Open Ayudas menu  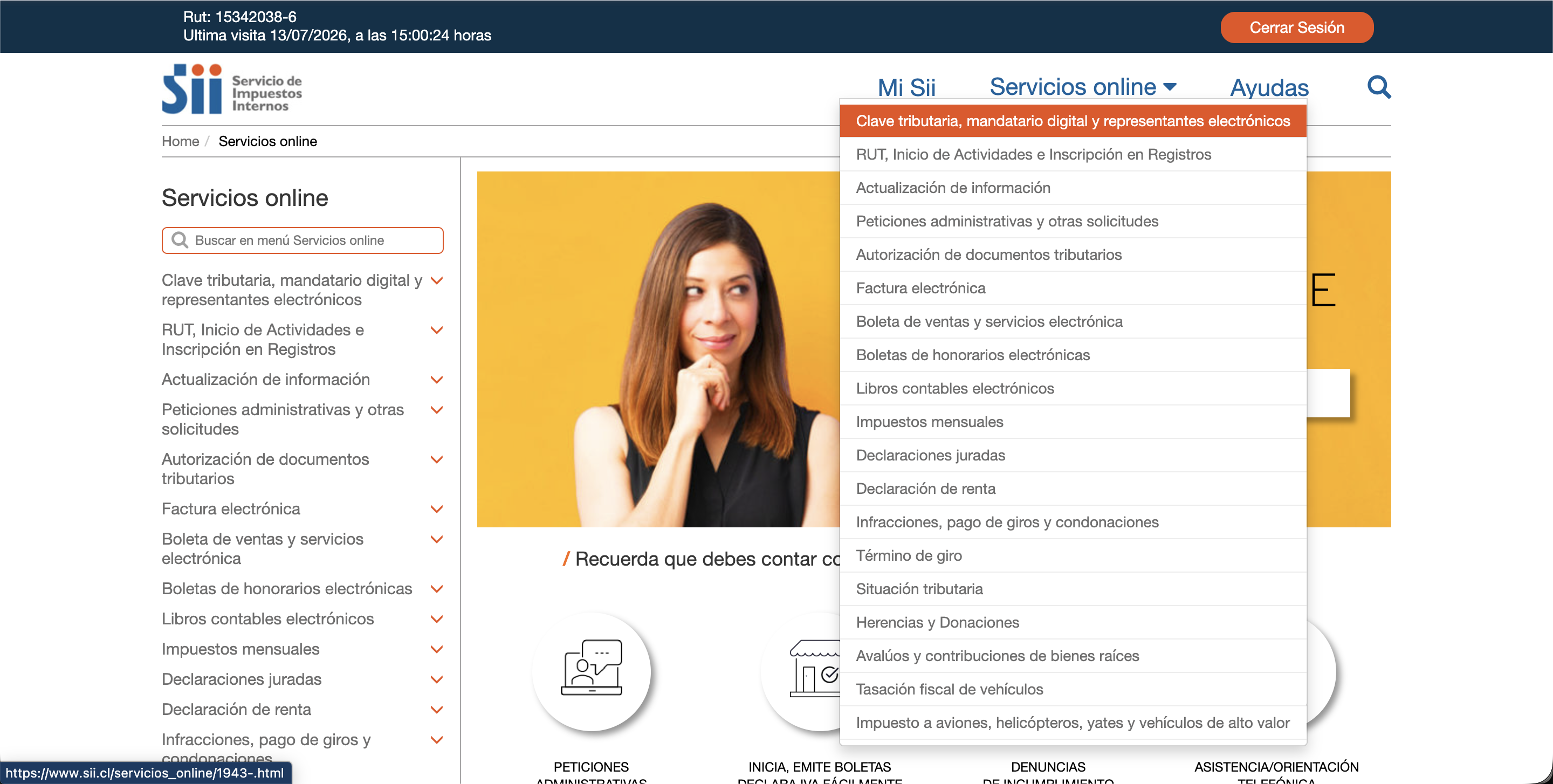[1269, 87]
